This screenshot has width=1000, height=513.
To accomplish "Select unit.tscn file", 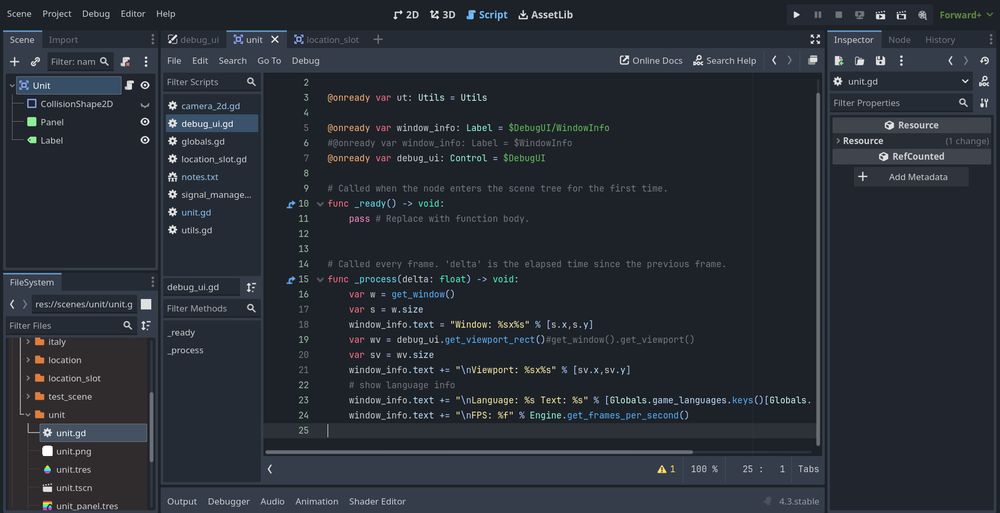I will pos(74,488).
